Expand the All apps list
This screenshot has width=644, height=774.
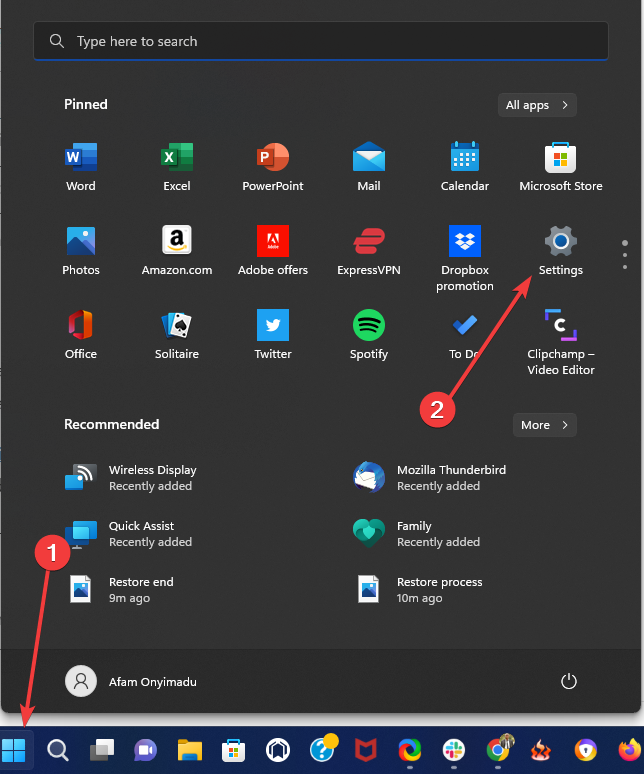point(537,105)
